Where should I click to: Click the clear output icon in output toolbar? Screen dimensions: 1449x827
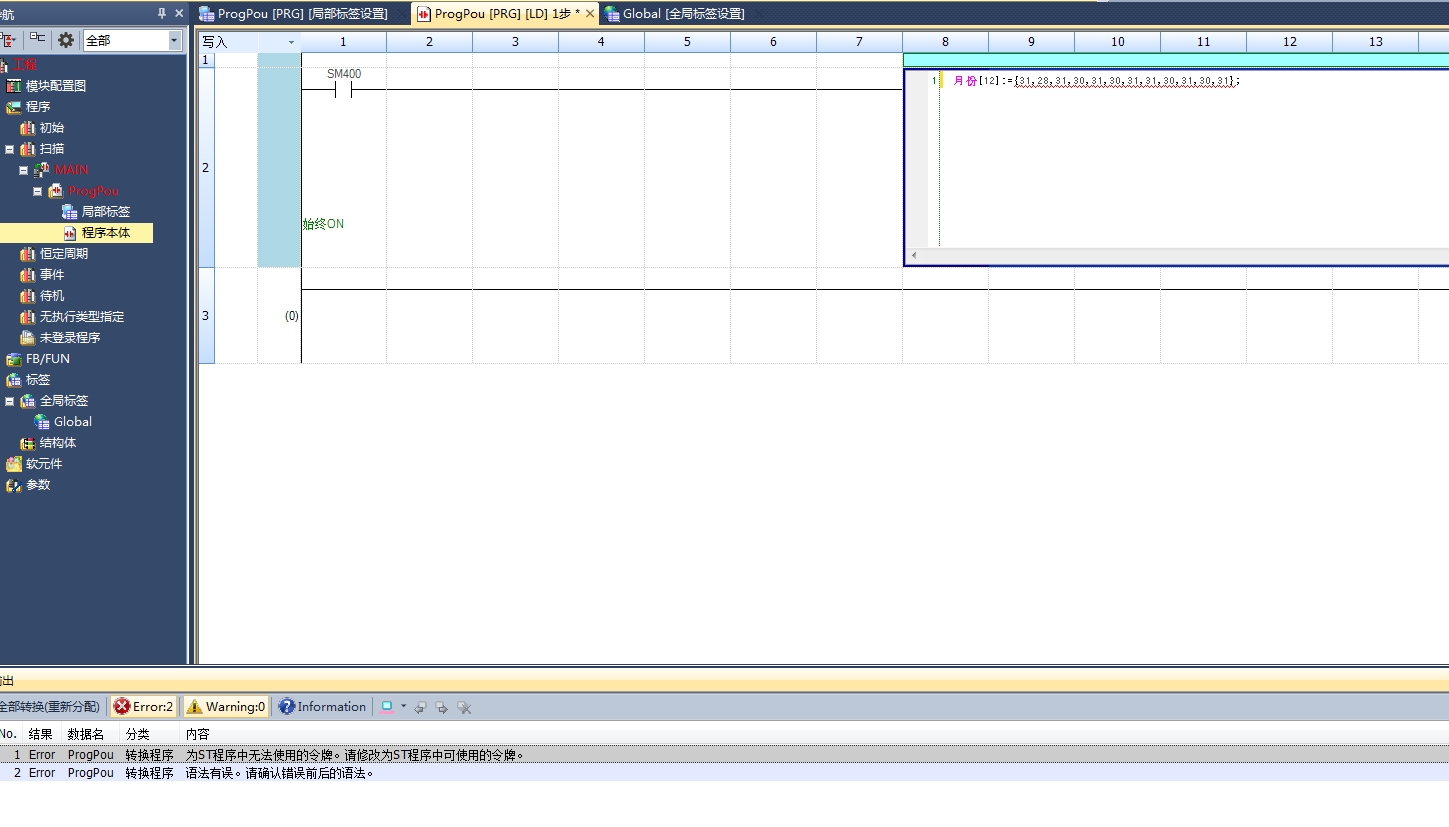click(x=464, y=707)
